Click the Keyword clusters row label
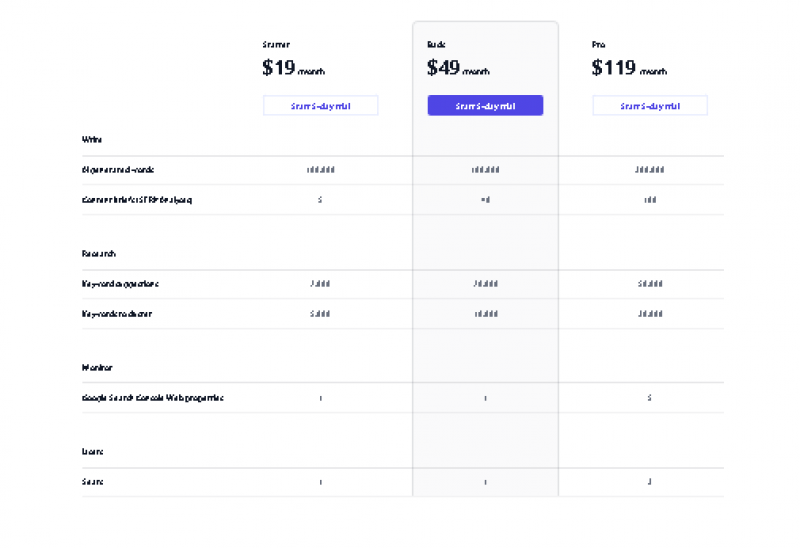This screenshot has height=548, width=800. pyautogui.click(x=117, y=314)
